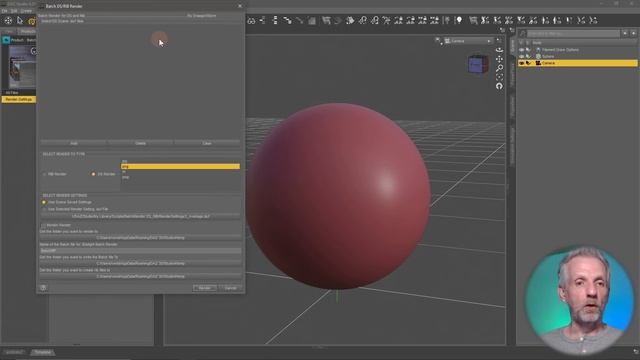The height and width of the screenshot is (360, 640).
Task: Select the Node Selection arrow tool
Action: (20, 20)
